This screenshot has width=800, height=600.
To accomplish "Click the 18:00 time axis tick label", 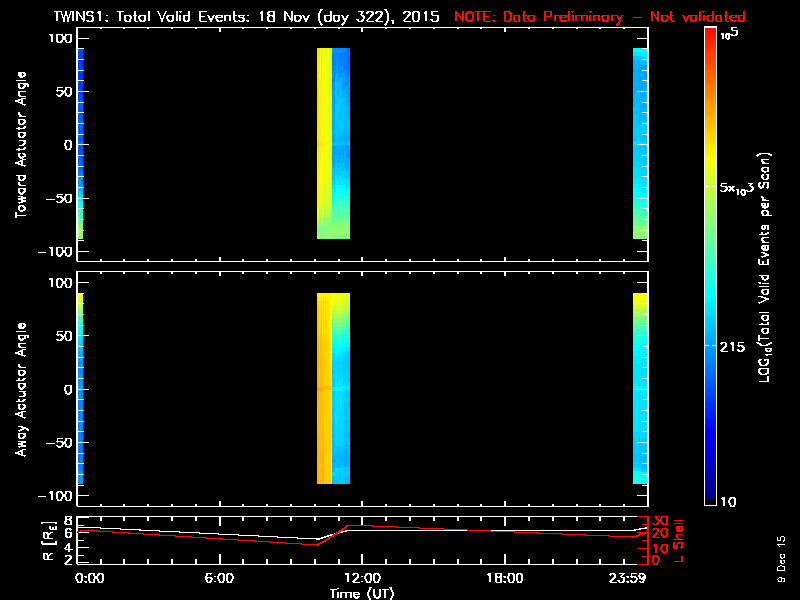I will (504, 579).
